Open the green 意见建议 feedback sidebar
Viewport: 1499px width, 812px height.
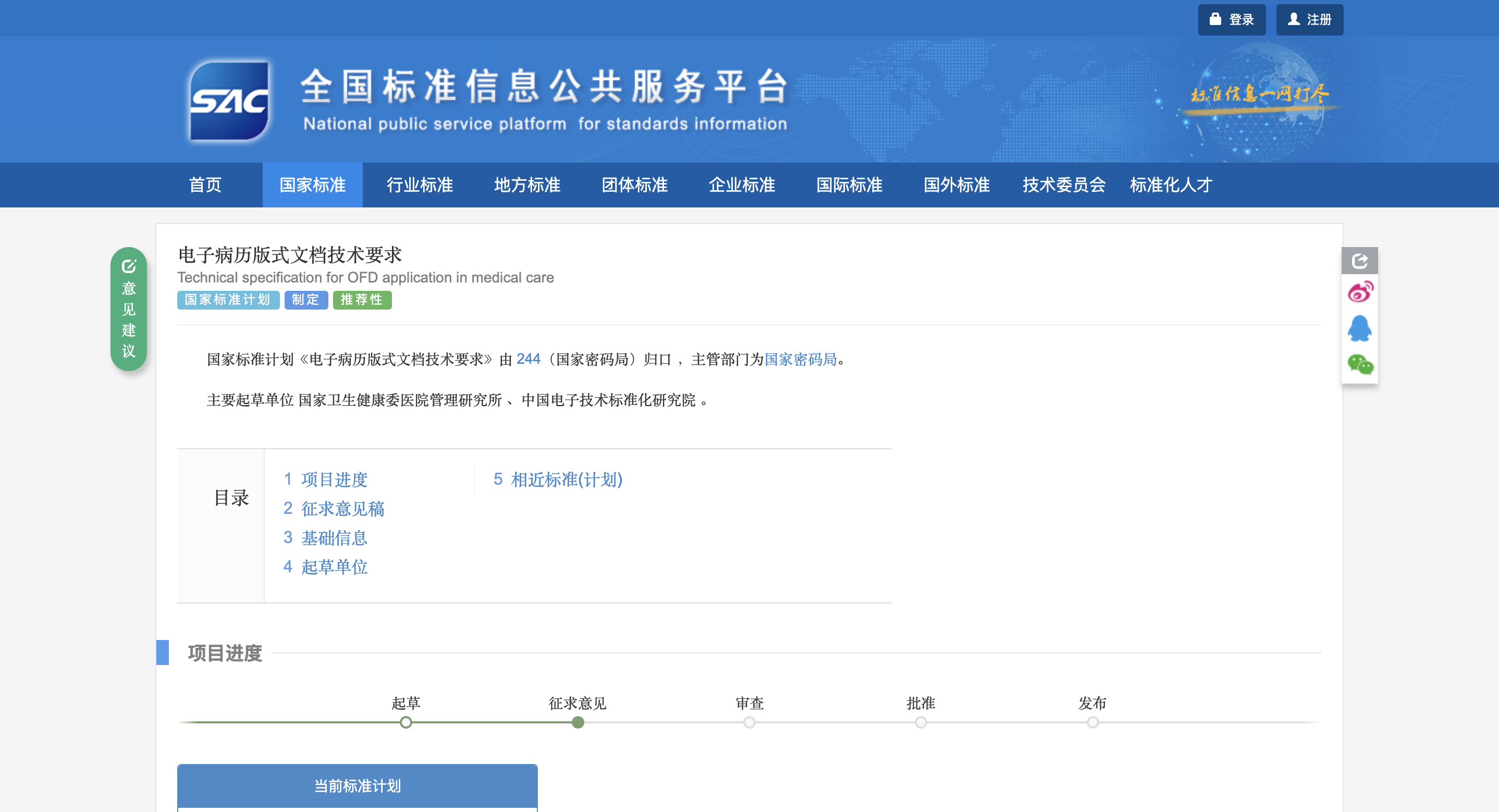pyautogui.click(x=129, y=309)
